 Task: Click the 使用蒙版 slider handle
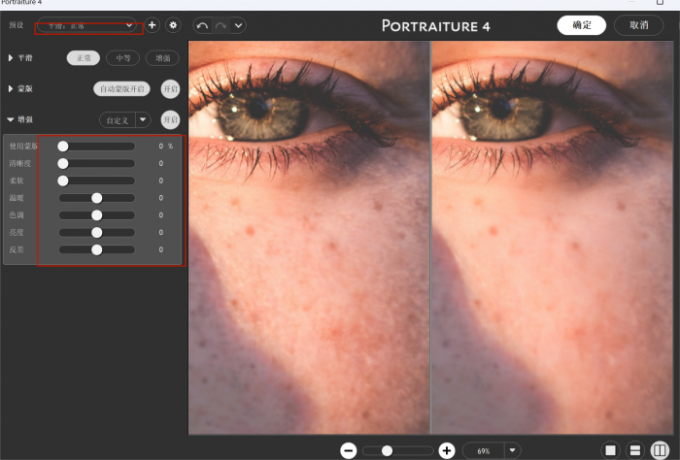pos(63,146)
